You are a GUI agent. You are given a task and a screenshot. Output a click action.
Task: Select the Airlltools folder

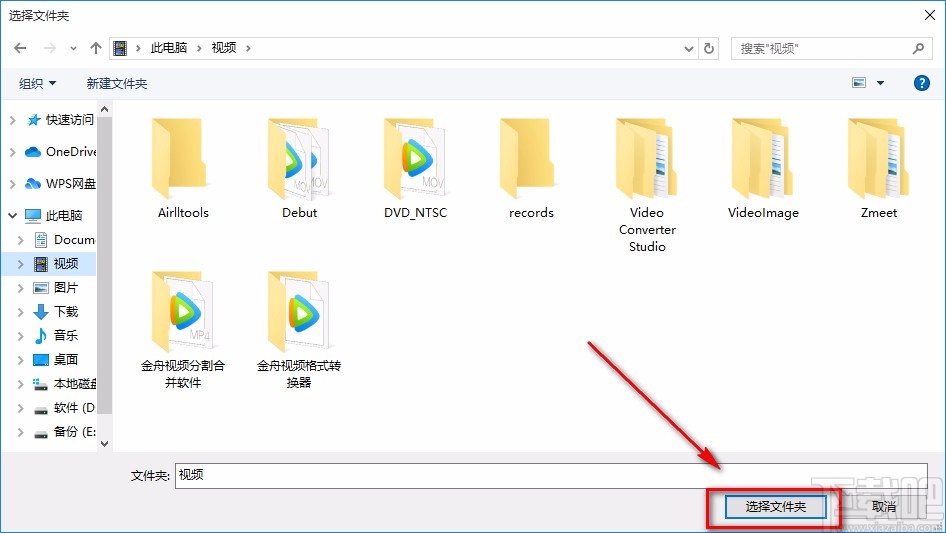tap(183, 168)
